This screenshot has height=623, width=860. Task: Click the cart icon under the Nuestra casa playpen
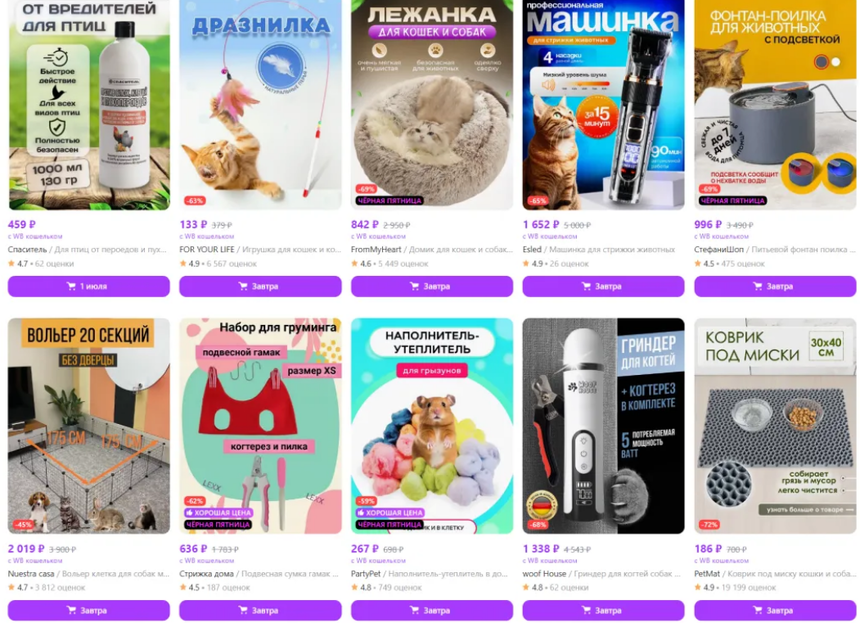(71, 610)
